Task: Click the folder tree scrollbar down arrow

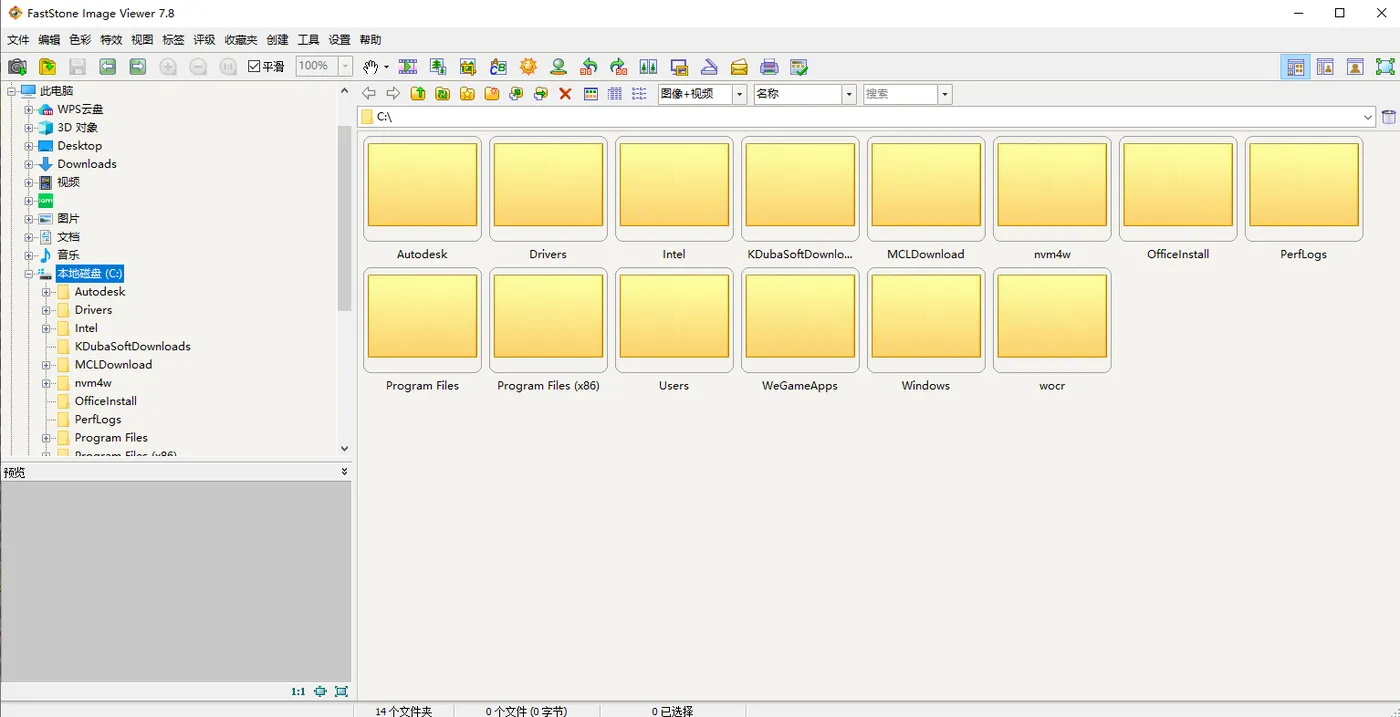Action: coord(344,449)
